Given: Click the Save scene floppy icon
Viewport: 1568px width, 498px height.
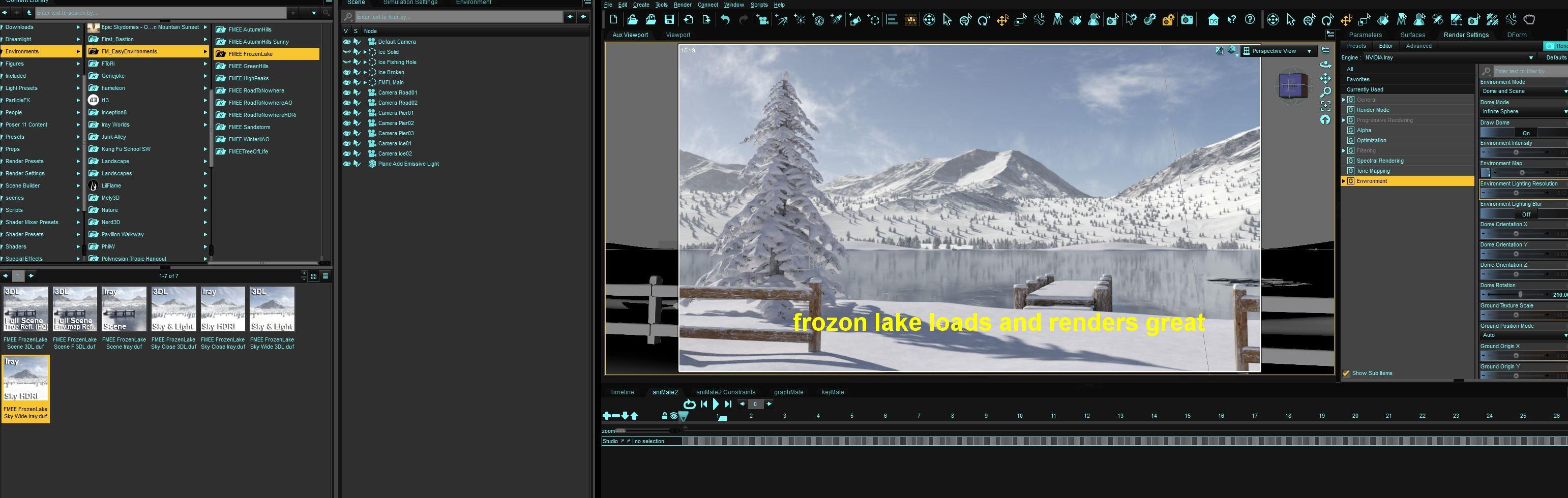Looking at the screenshot, I should pos(669,19).
